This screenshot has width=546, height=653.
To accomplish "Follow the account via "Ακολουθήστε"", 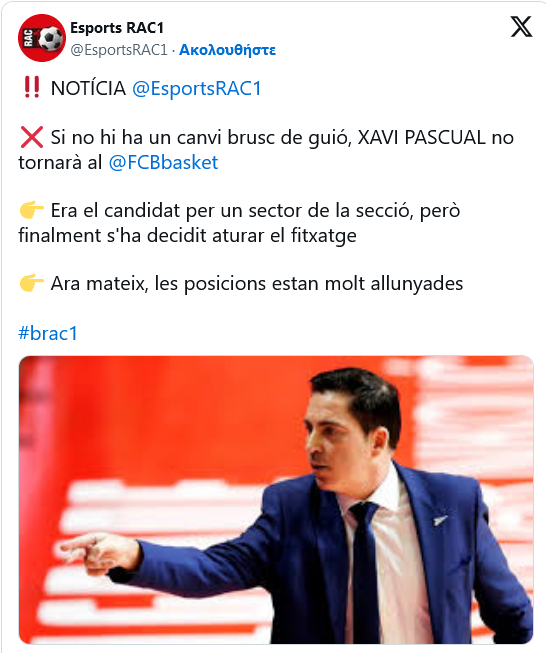I will (x=227, y=50).
